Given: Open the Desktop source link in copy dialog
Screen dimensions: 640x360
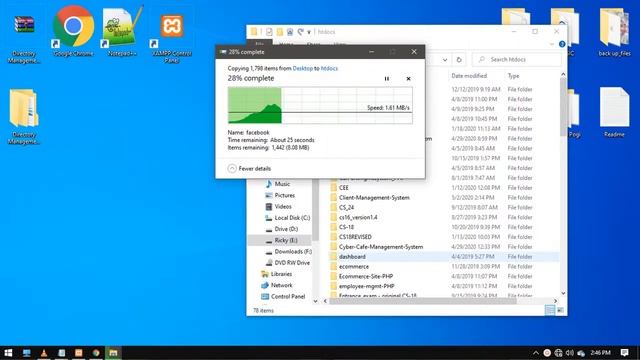Looking at the screenshot, I should pyautogui.click(x=302, y=68).
